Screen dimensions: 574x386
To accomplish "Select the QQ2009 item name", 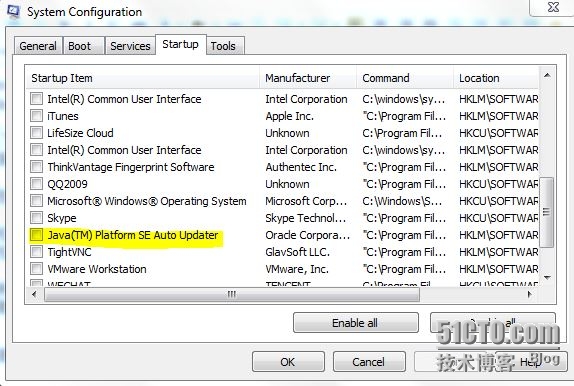I will [x=67, y=184].
